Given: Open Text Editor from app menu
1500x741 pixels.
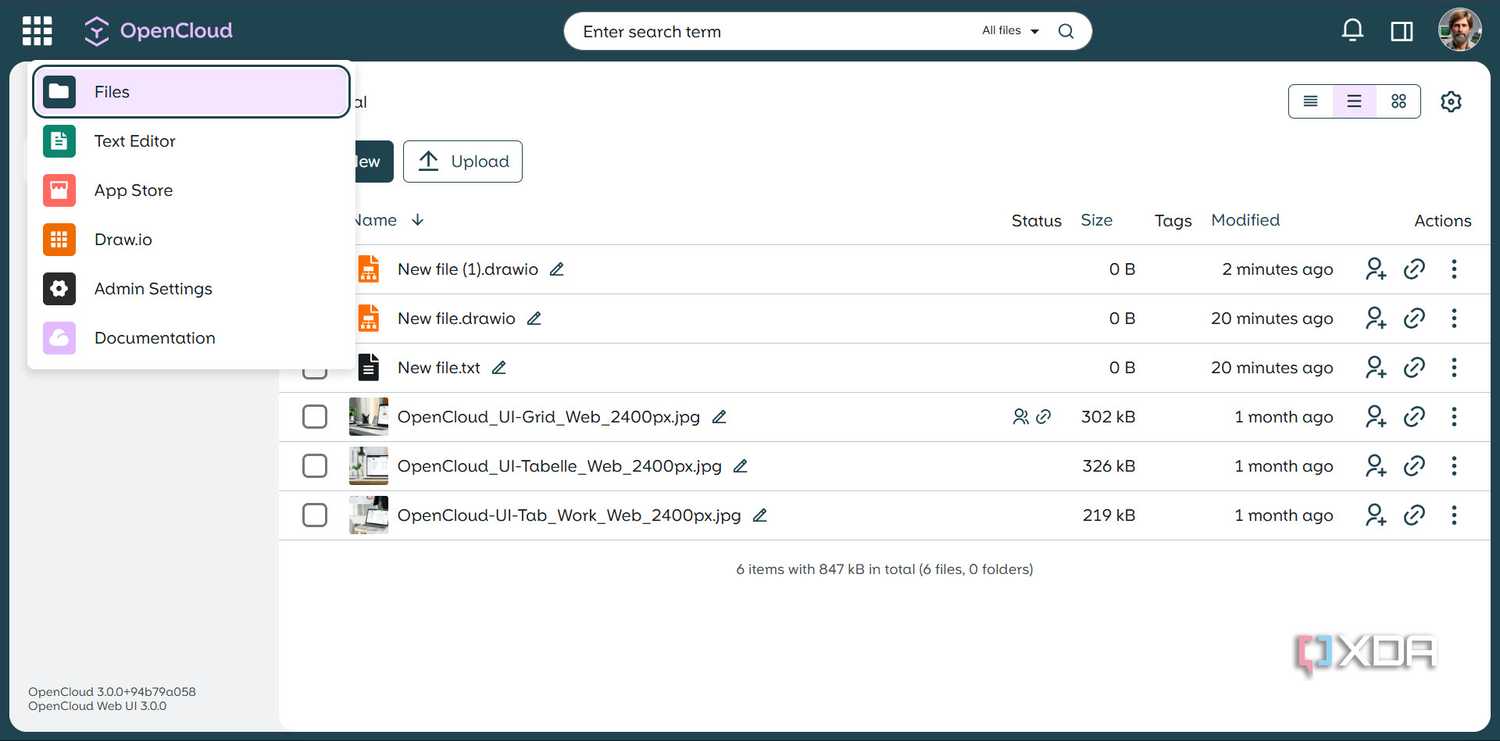Looking at the screenshot, I should [x=191, y=141].
